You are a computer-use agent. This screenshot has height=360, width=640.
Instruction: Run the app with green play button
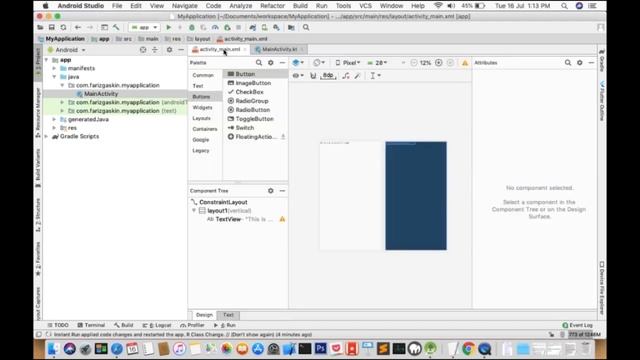click(169, 27)
